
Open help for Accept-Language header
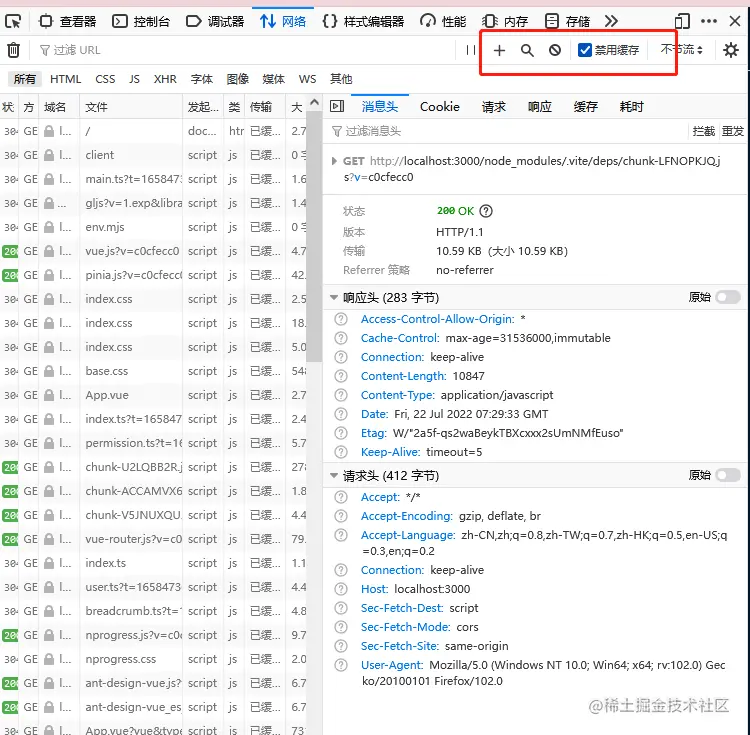click(x=341, y=535)
